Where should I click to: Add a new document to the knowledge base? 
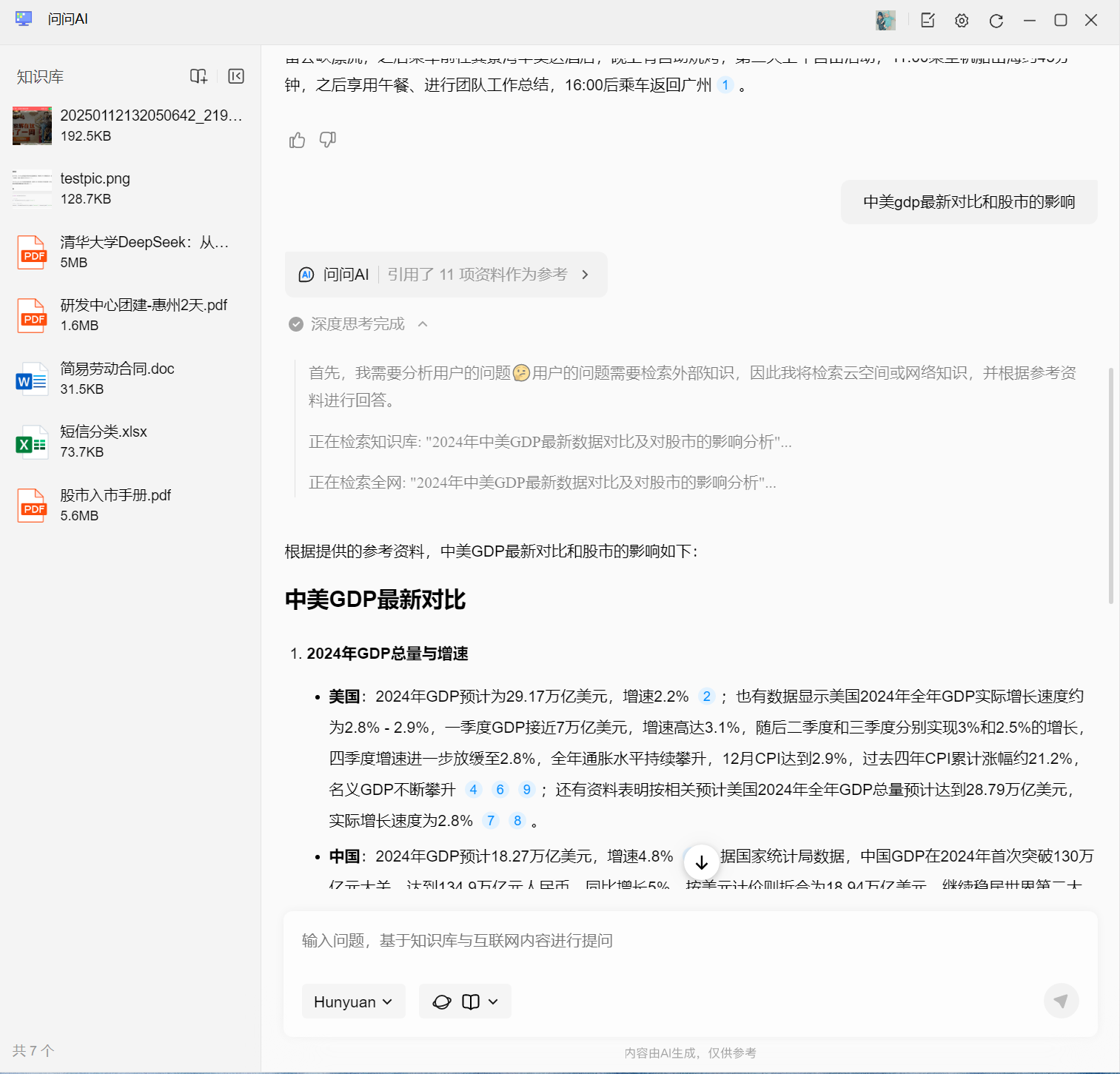(198, 76)
